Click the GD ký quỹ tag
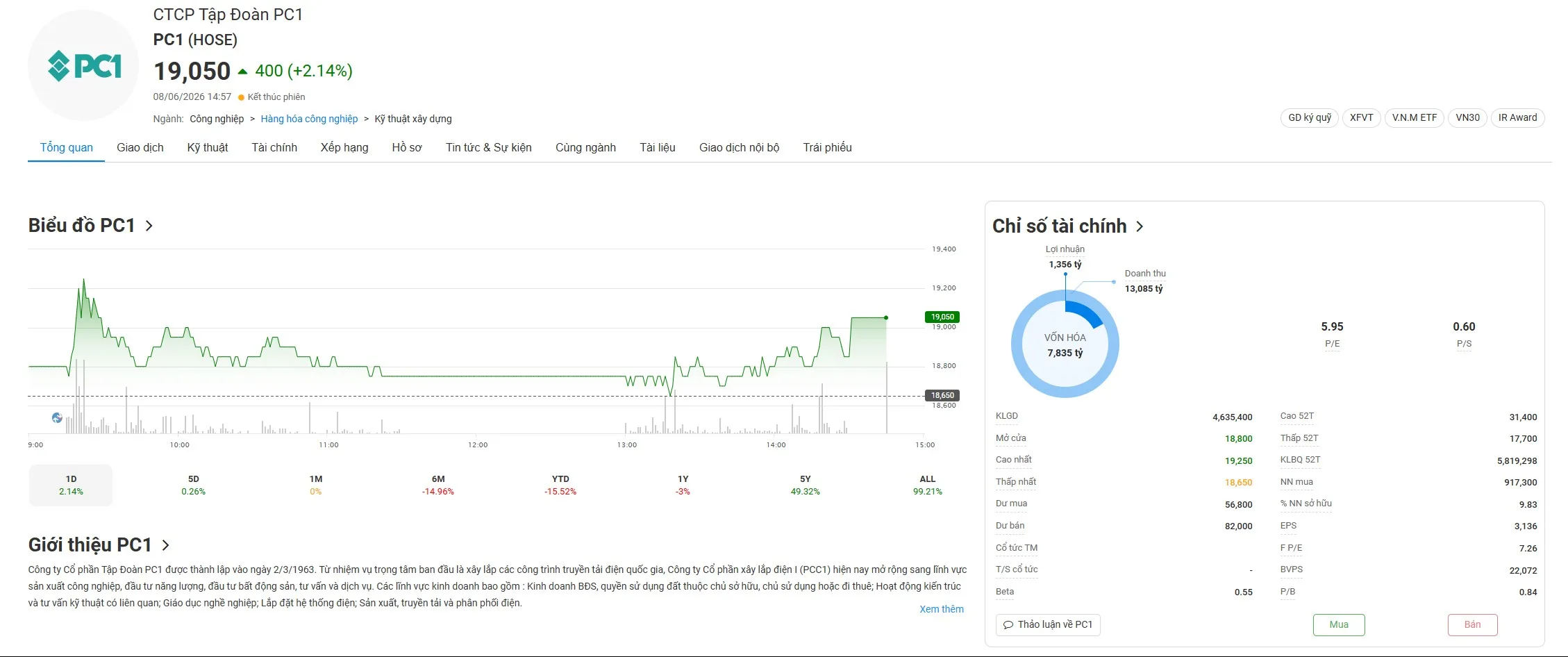The height and width of the screenshot is (657, 1568). pyautogui.click(x=1310, y=118)
